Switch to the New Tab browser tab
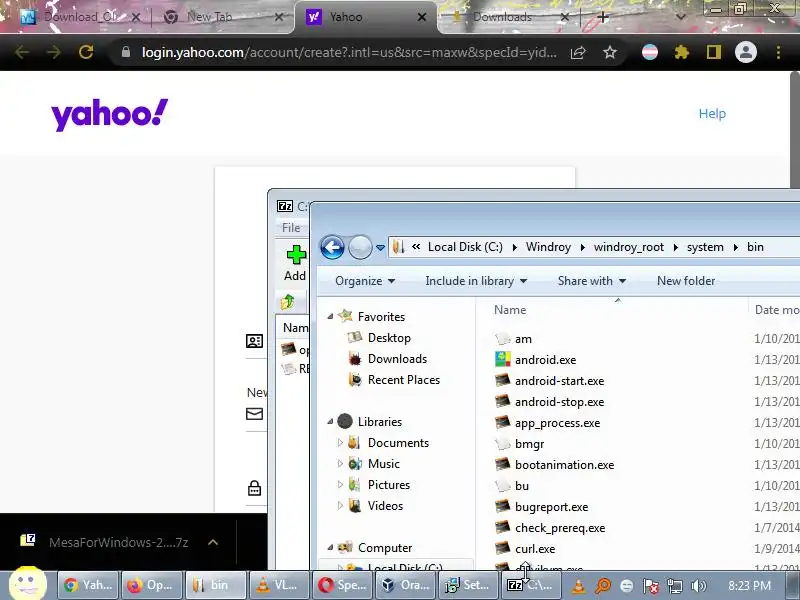The width and height of the screenshot is (800, 600). (223, 17)
